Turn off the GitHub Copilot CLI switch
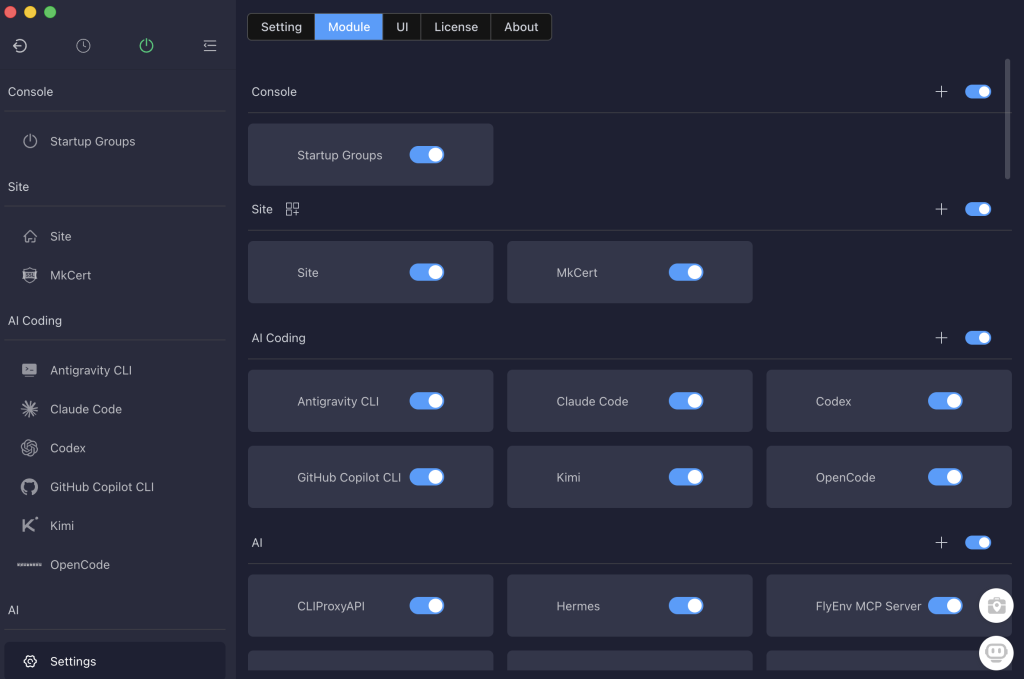1024x679 pixels. (426, 477)
